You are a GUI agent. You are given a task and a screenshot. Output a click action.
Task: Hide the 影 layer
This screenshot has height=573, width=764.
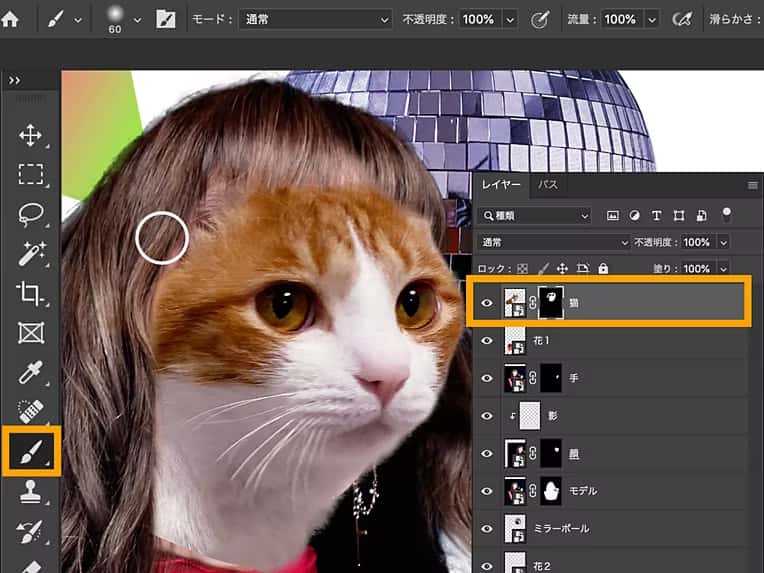[487, 416]
